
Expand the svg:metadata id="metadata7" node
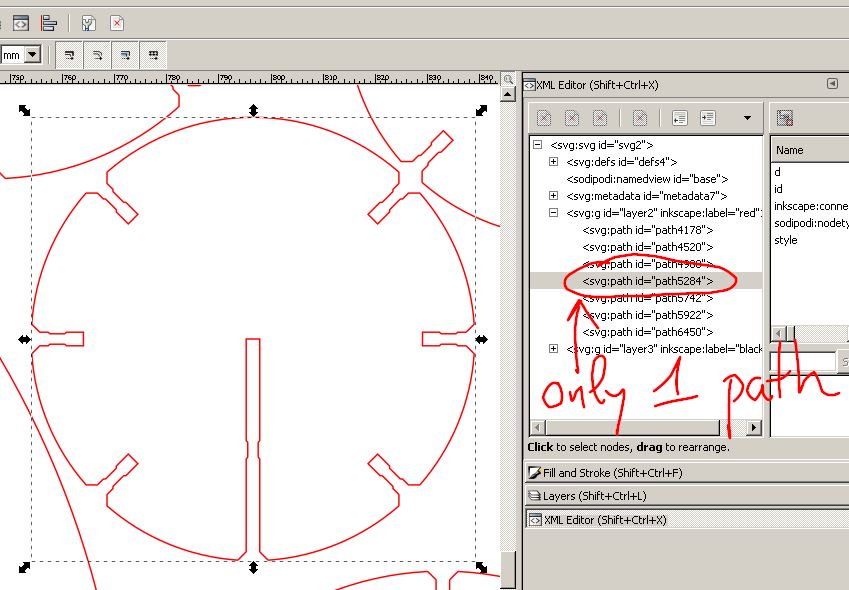pos(553,195)
